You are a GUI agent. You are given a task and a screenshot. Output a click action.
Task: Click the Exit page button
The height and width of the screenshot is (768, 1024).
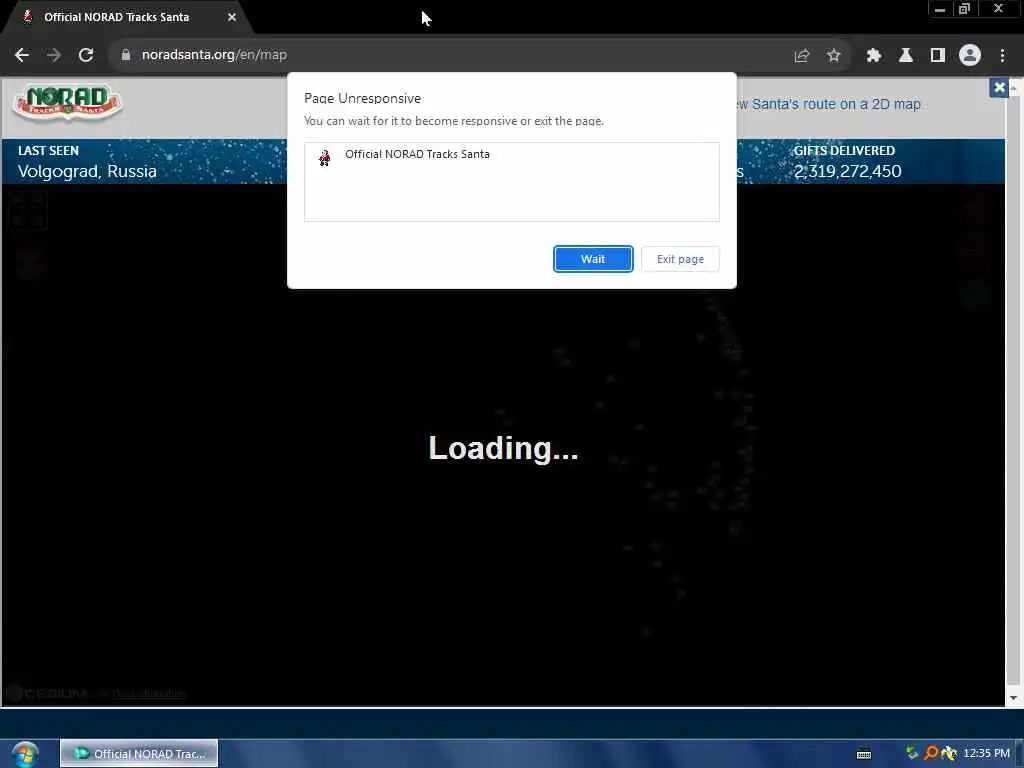coord(680,259)
